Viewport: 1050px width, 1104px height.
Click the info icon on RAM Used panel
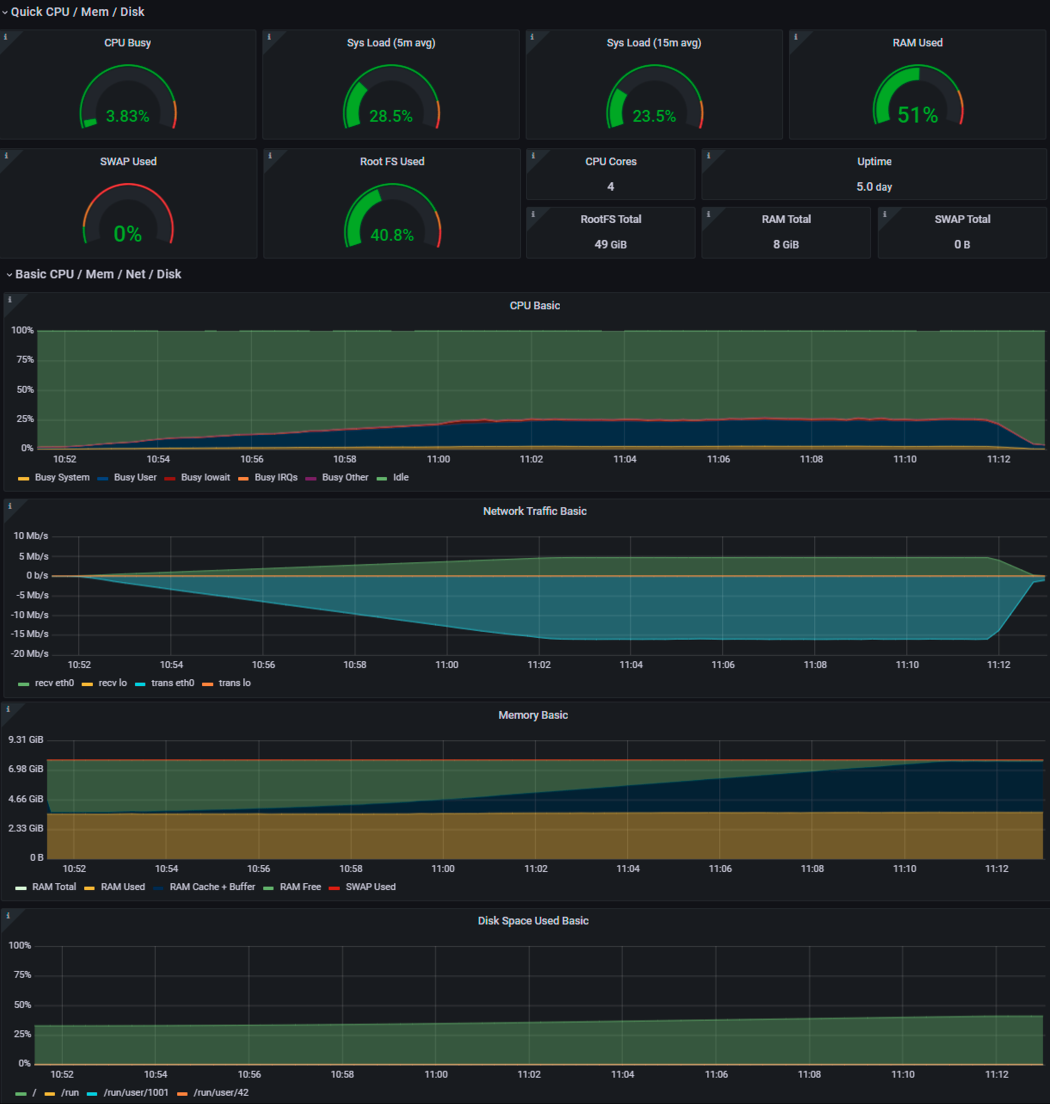tap(796, 36)
